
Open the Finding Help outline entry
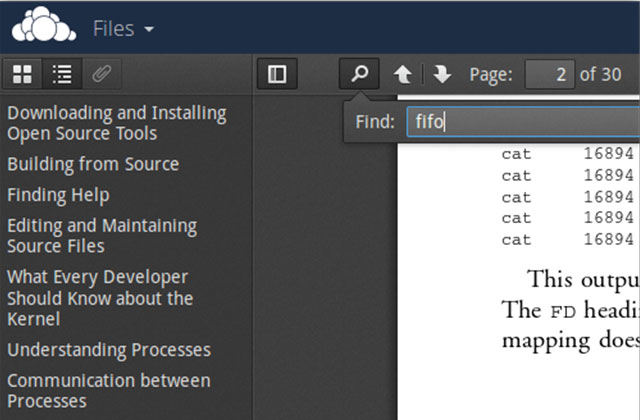[58, 195]
